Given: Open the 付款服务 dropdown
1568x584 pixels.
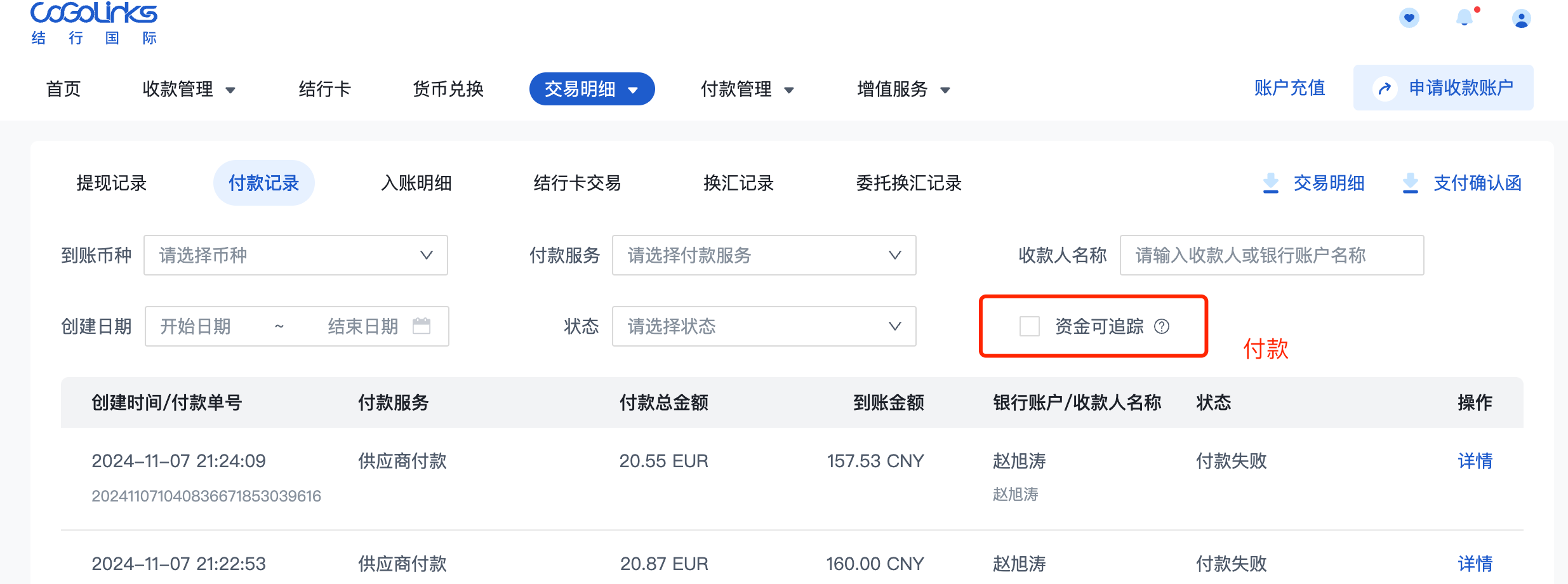Looking at the screenshot, I should (764, 255).
